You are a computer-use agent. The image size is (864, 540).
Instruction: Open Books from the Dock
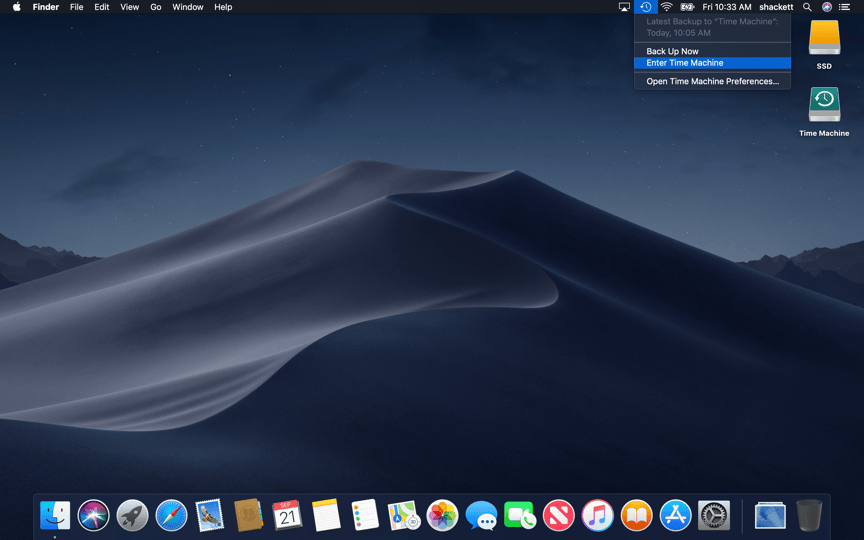click(636, 515)
